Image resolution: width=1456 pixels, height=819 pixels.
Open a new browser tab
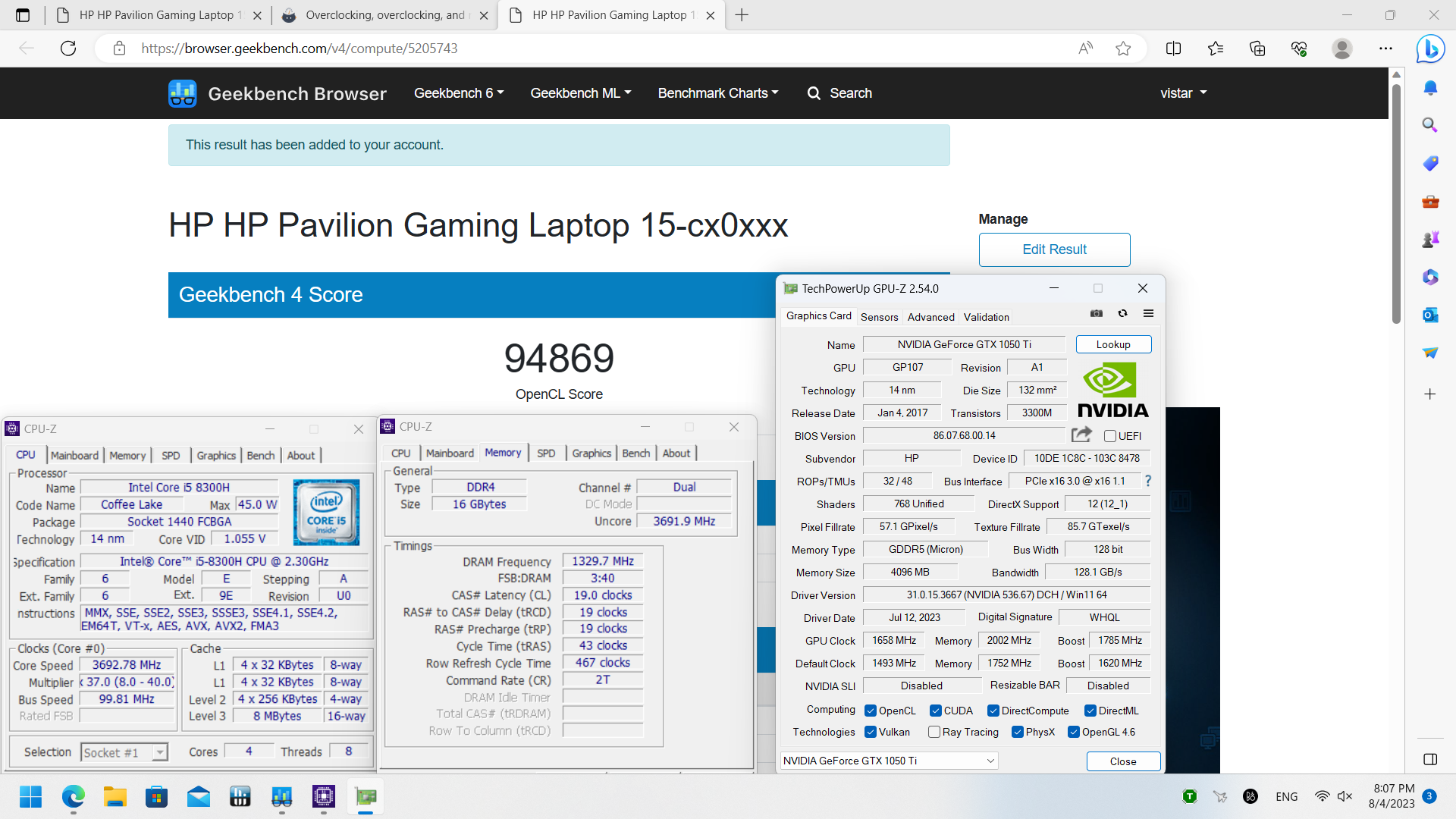pos(742,15)
